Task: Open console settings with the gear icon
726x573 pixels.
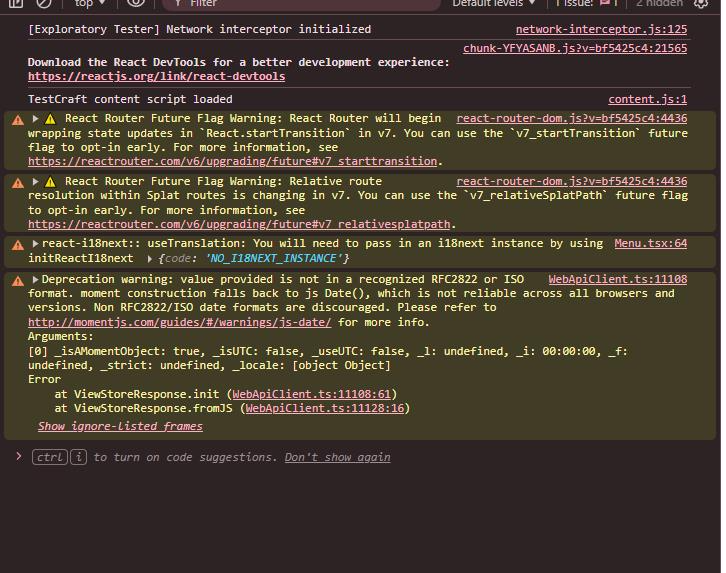Action: [701, 4]
